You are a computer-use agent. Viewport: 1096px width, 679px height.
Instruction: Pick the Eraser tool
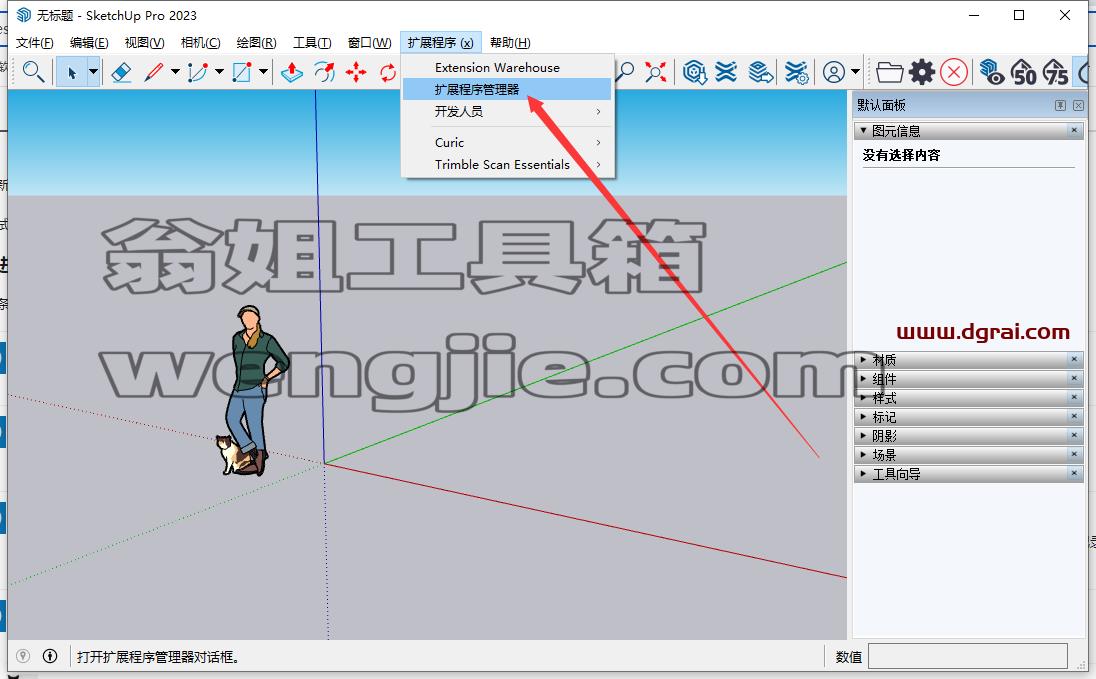pos(122,71)
